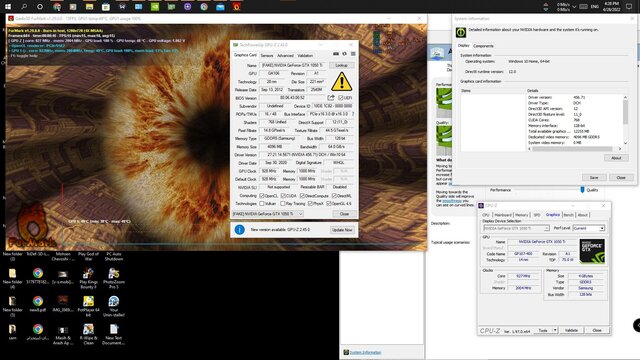Open Chrome from the taskbar

[57, 7]
